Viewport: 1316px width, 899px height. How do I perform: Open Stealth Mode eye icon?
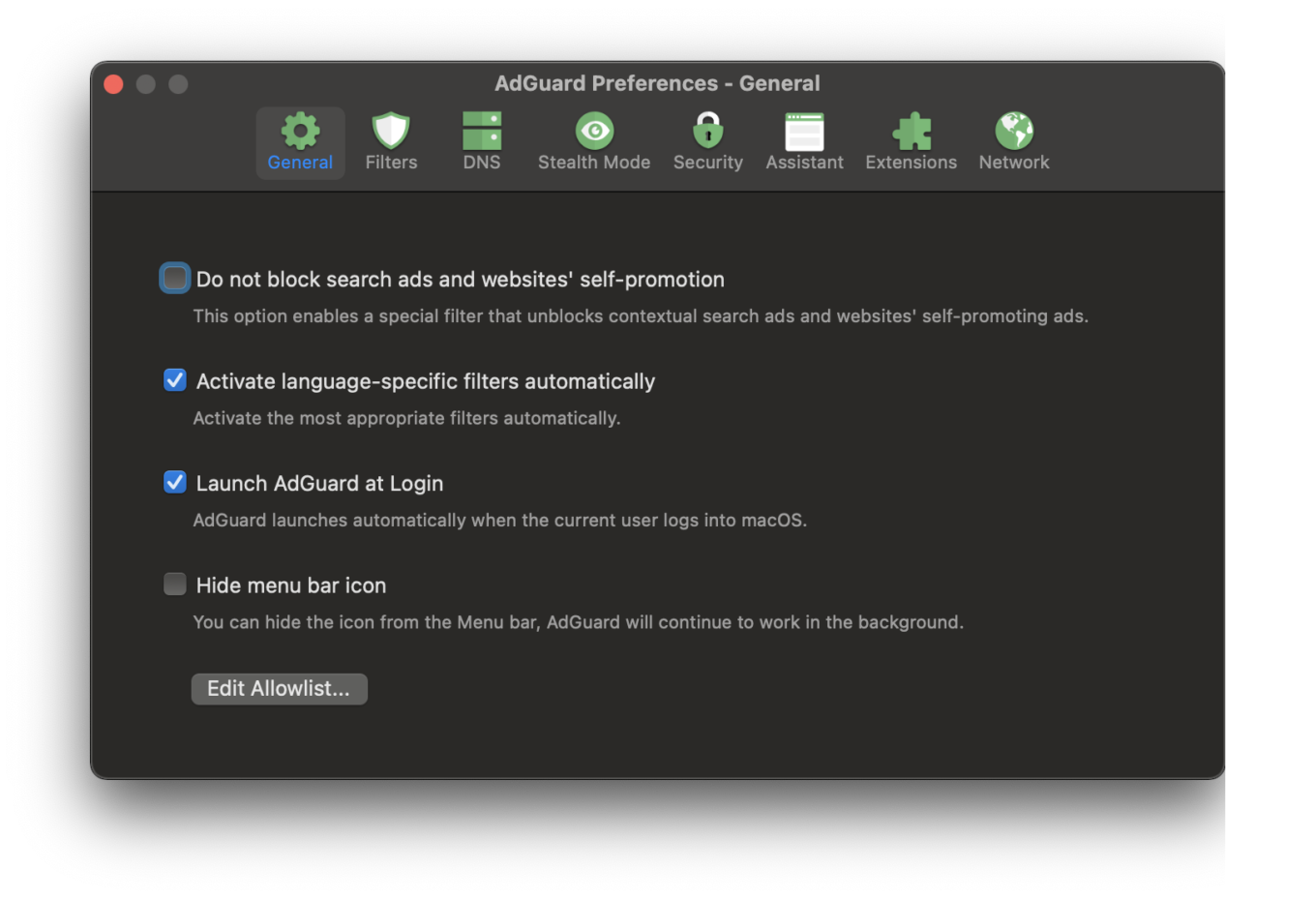point(594,132)
